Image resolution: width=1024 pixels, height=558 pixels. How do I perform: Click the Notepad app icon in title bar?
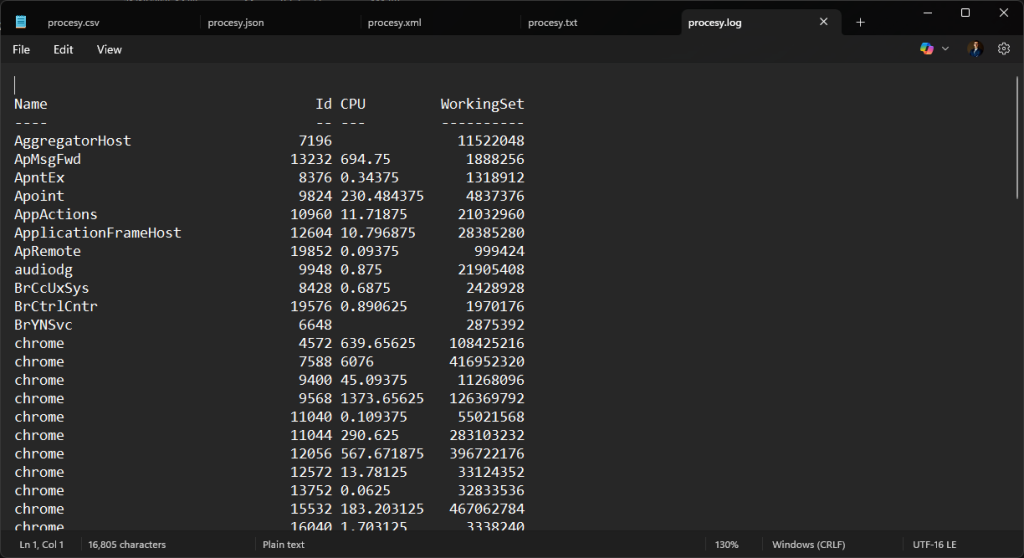pos(21,22)
